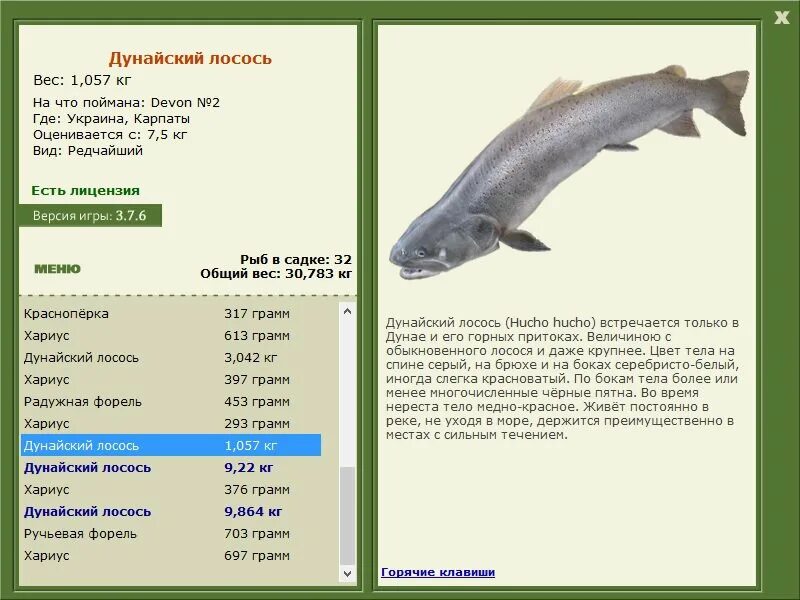Click the Есть лицензия label
Image resolution: width=800 pixels, height=600 pixels.
click(x=85, y=190)
